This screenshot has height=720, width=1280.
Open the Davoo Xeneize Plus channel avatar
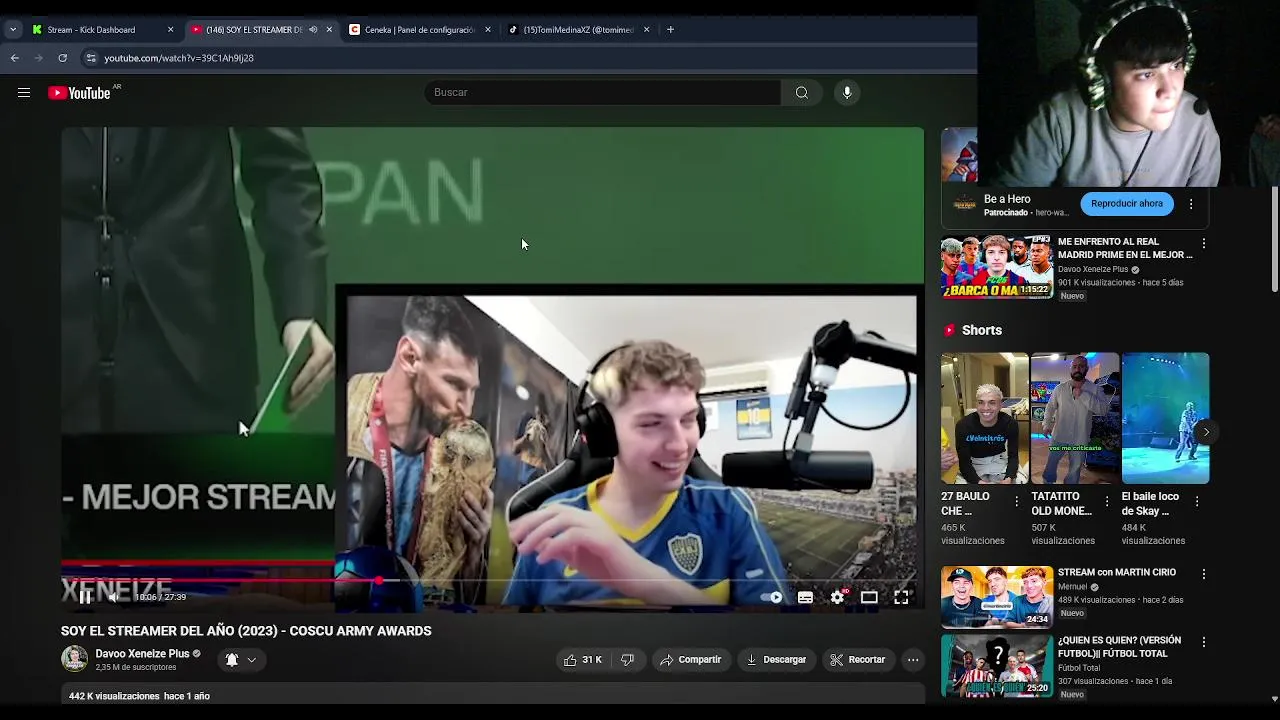pos(74,658)
